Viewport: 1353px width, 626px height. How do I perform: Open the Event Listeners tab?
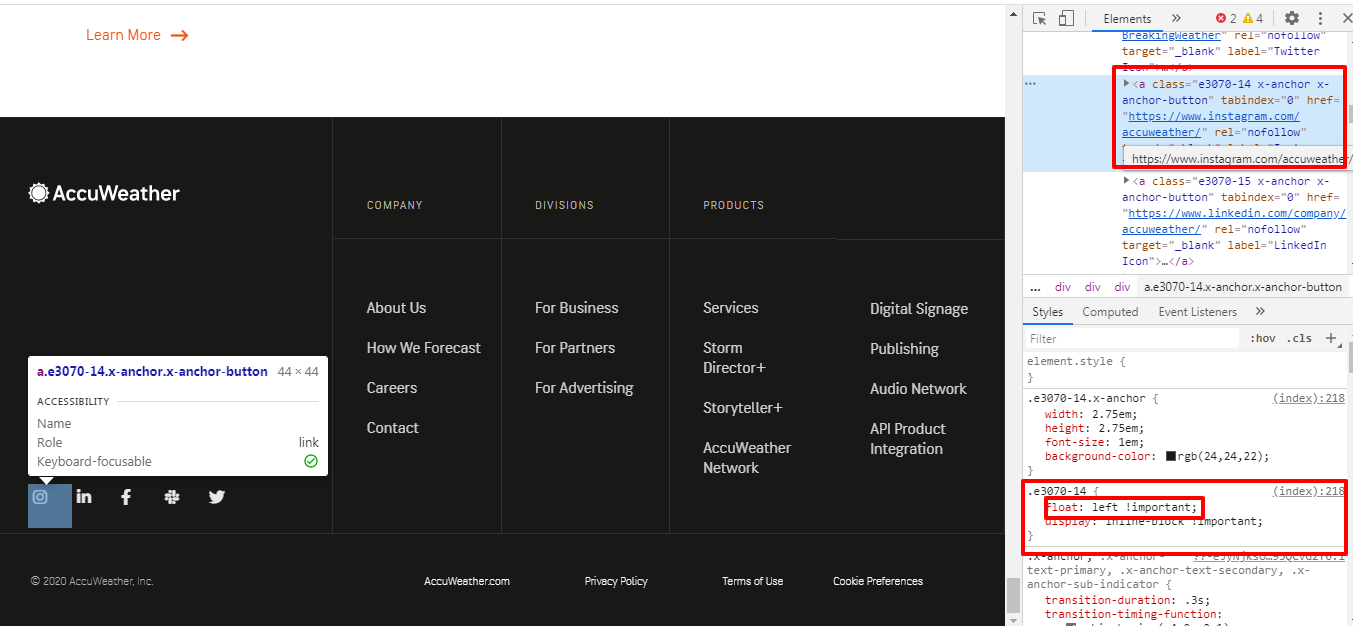tap(1197, 312)
